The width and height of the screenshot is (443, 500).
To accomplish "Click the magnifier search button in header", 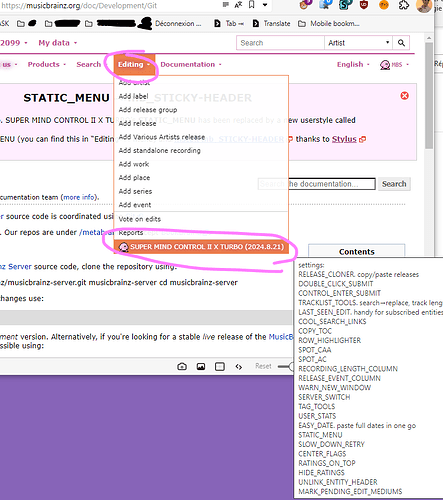I will tap(401, 43).
